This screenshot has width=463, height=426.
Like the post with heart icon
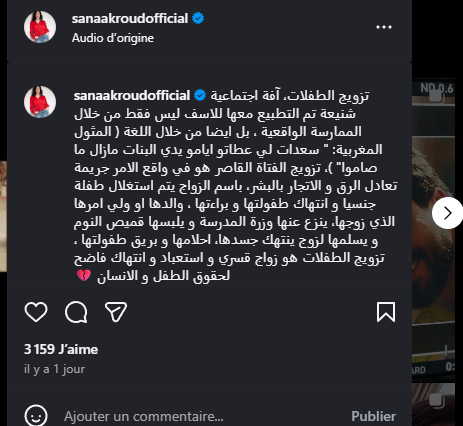(x=36, y=312)
